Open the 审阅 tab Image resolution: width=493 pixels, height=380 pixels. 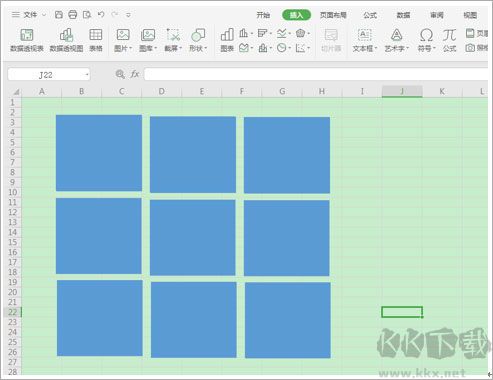coord(437,15)
